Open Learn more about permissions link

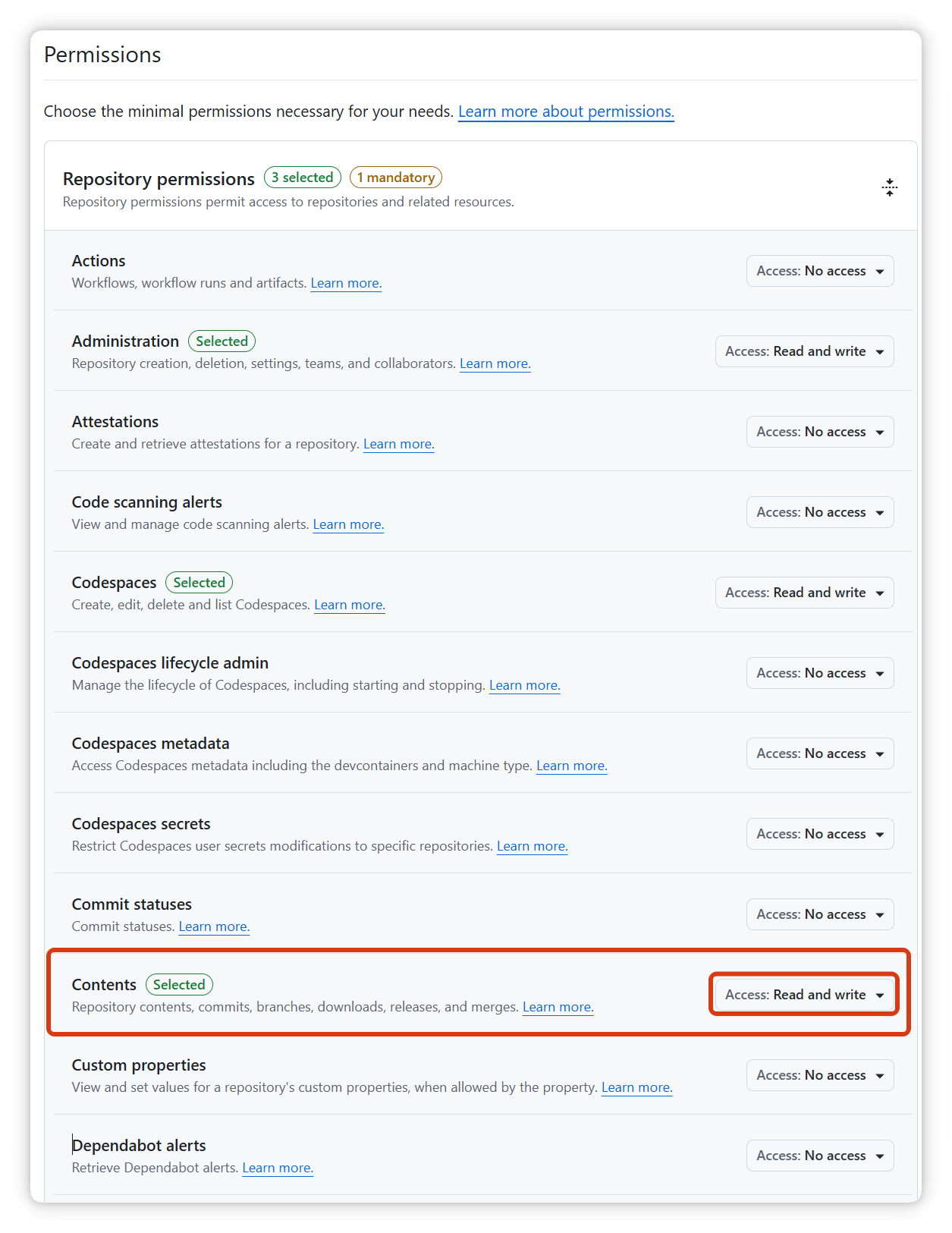pyautogui.click(x=566, y=112)
